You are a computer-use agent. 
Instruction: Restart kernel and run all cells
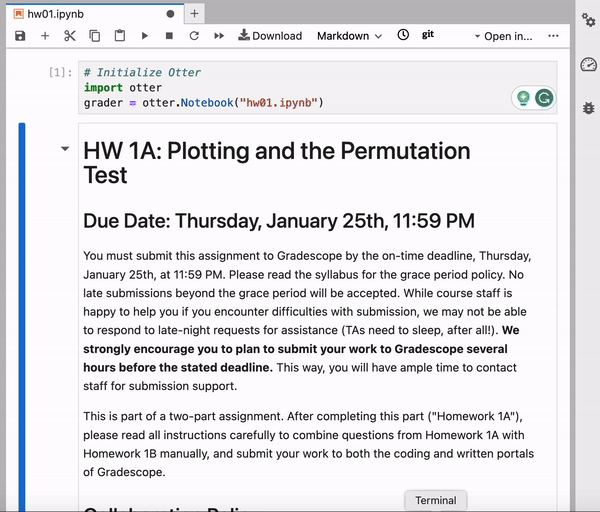[219, 36]
